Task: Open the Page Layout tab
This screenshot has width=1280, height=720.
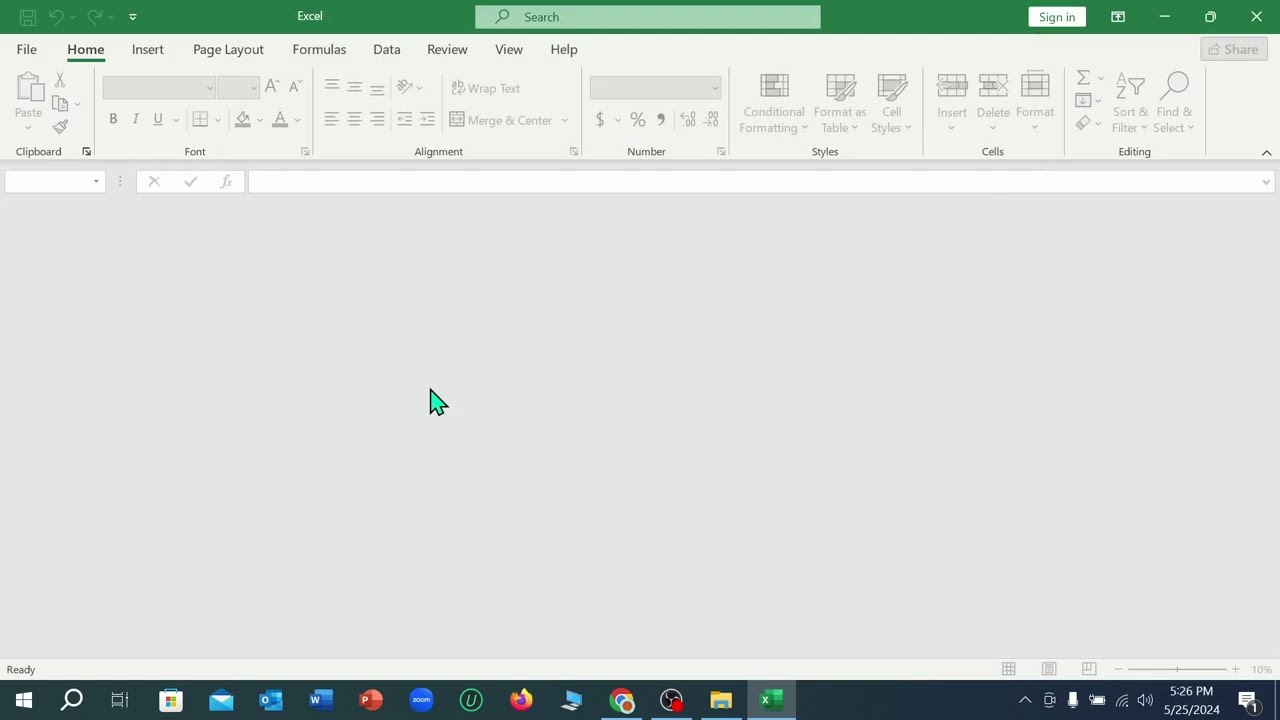Action: point(228,49)
